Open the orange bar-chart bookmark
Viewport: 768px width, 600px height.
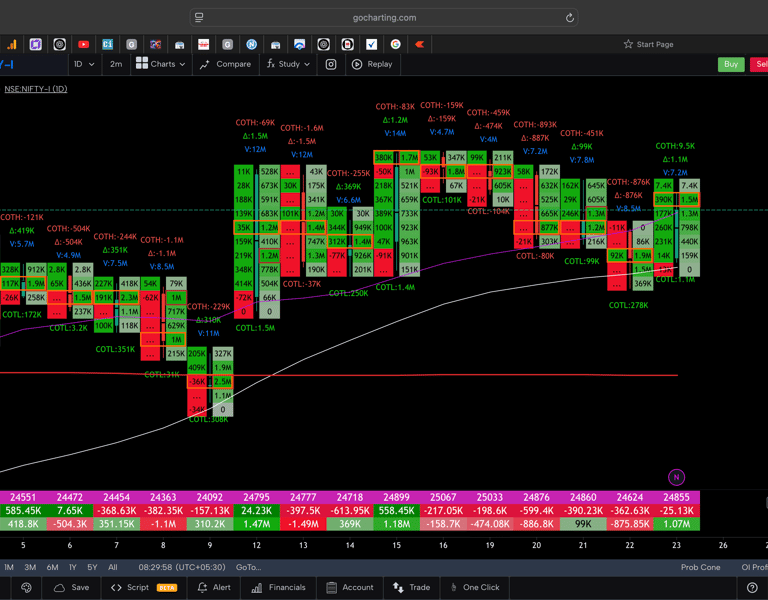click(x=11, y=45)
